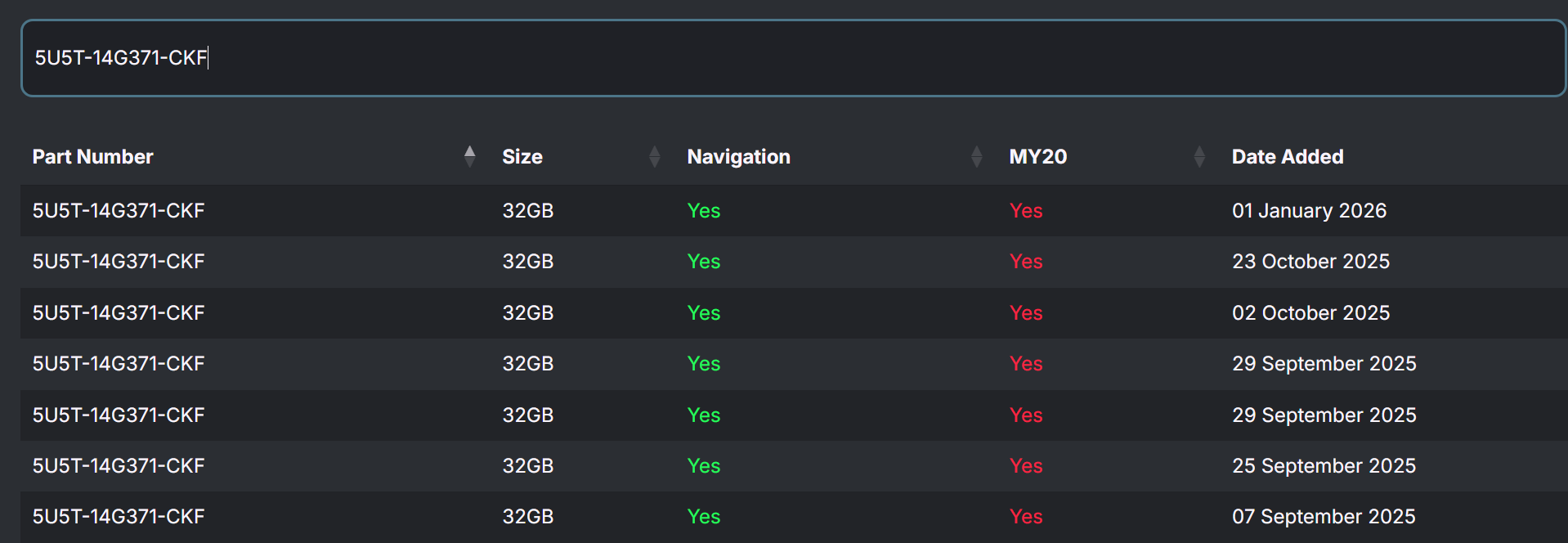Click the sort arrows icon for Part Number
The image size is (1568, 543).
tap(469, 156)
